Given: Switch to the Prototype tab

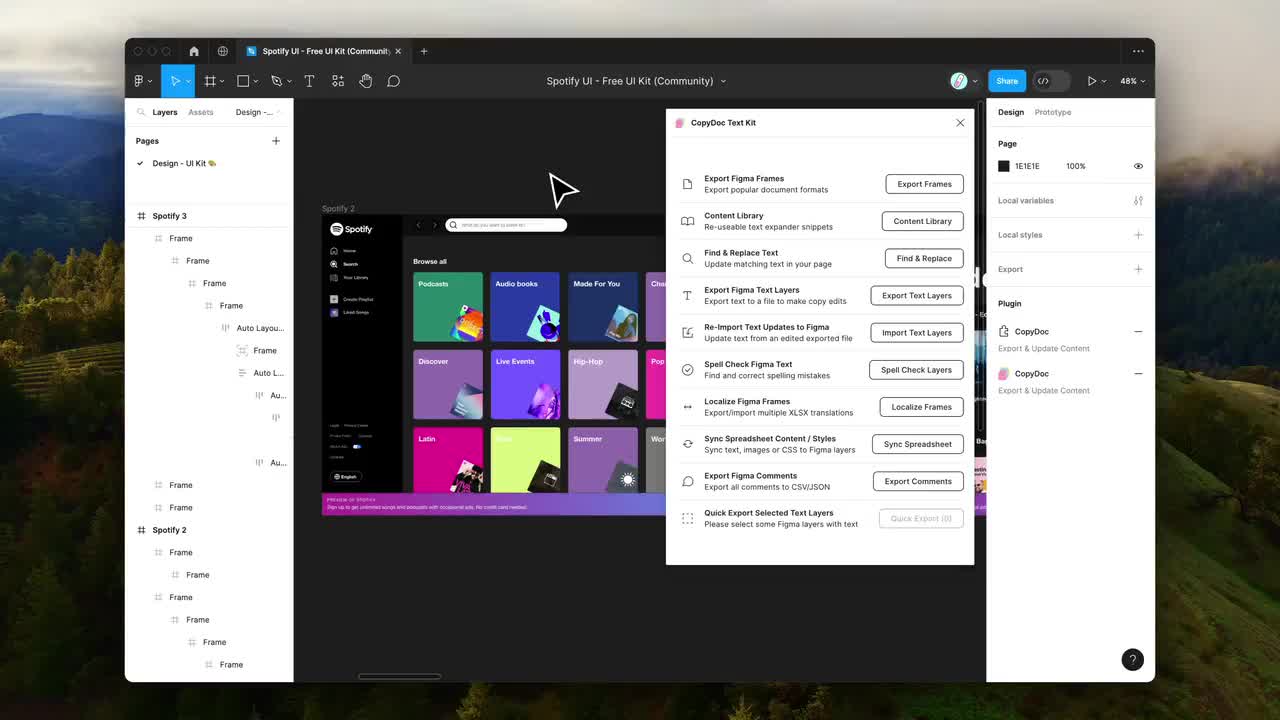Looking at the screenshot, I should click(1053, 112).
